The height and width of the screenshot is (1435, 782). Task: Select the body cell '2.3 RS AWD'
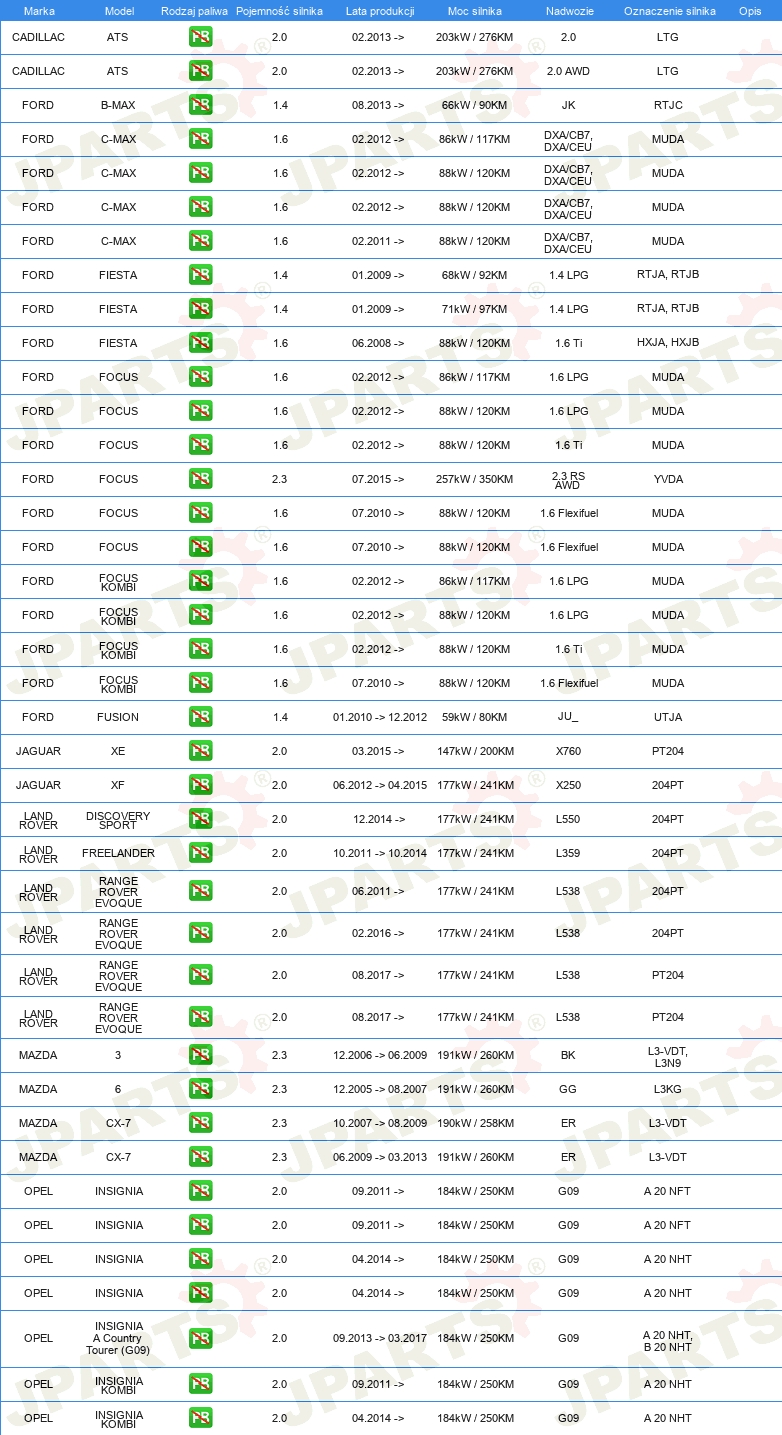click(568, 479)
